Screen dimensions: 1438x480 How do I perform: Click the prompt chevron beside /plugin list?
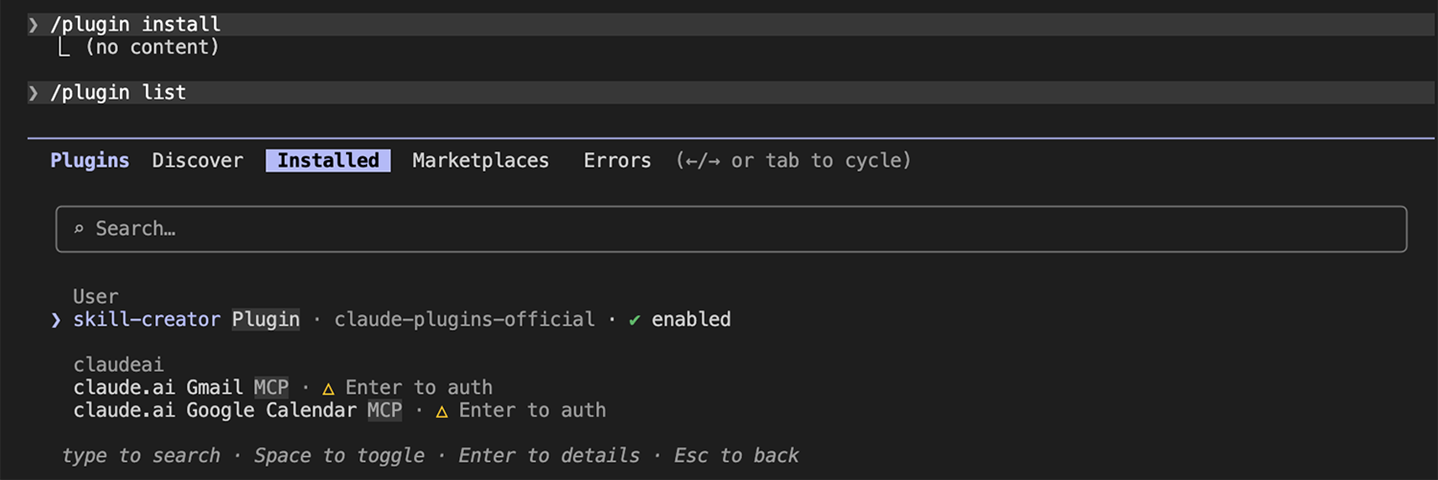[33, 93]
